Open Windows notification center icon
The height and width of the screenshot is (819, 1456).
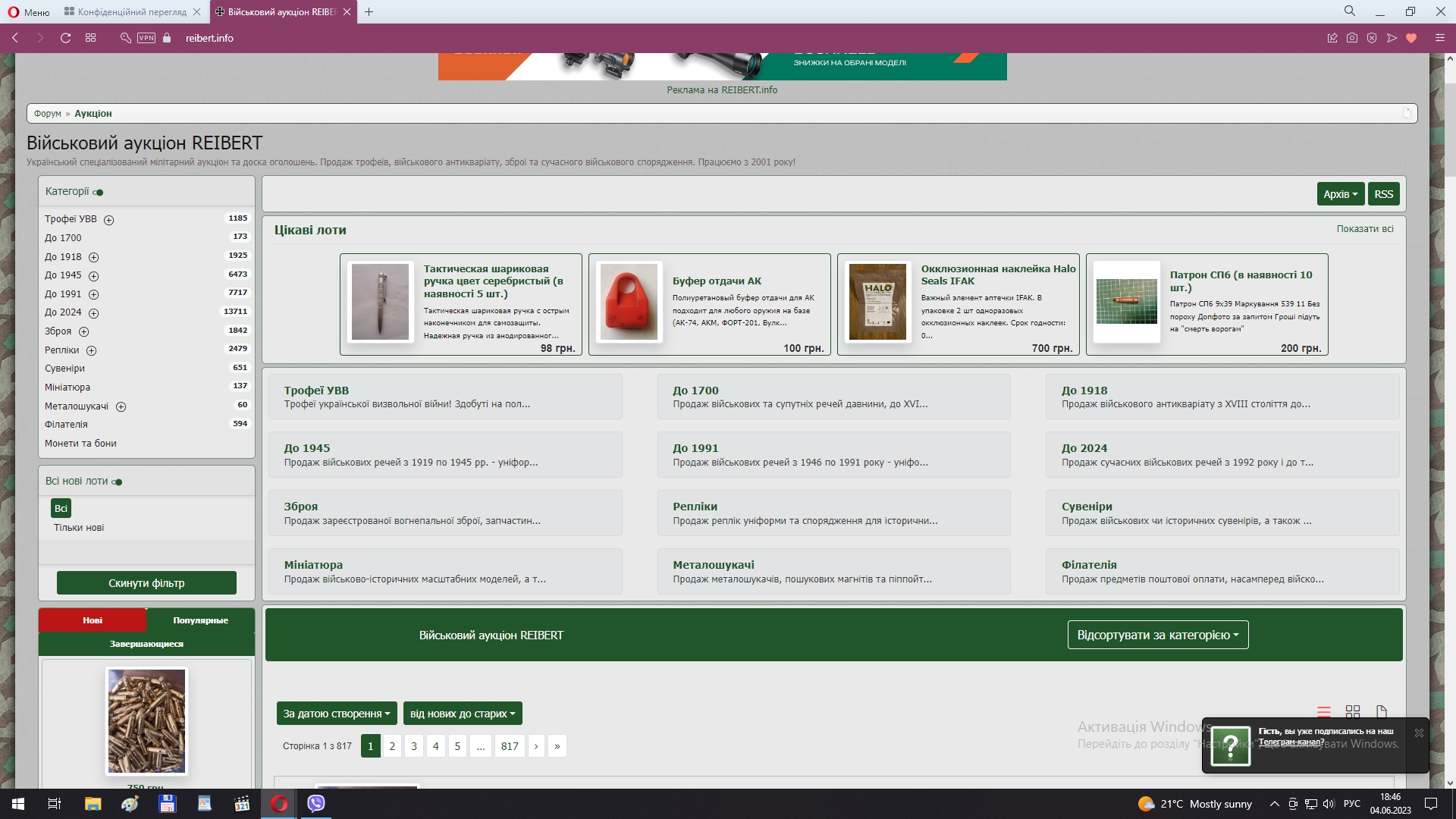pyautogui.click(x=1431, y=804)
